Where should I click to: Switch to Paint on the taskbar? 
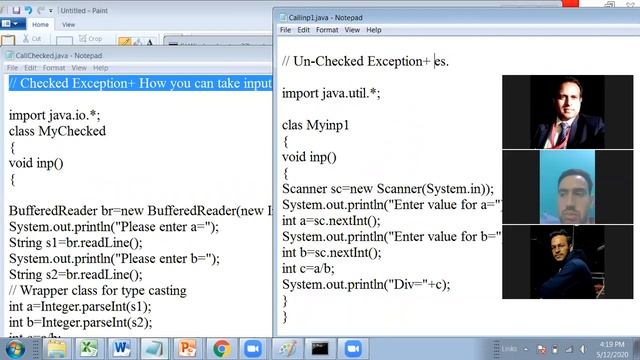[x=287, y=349]
